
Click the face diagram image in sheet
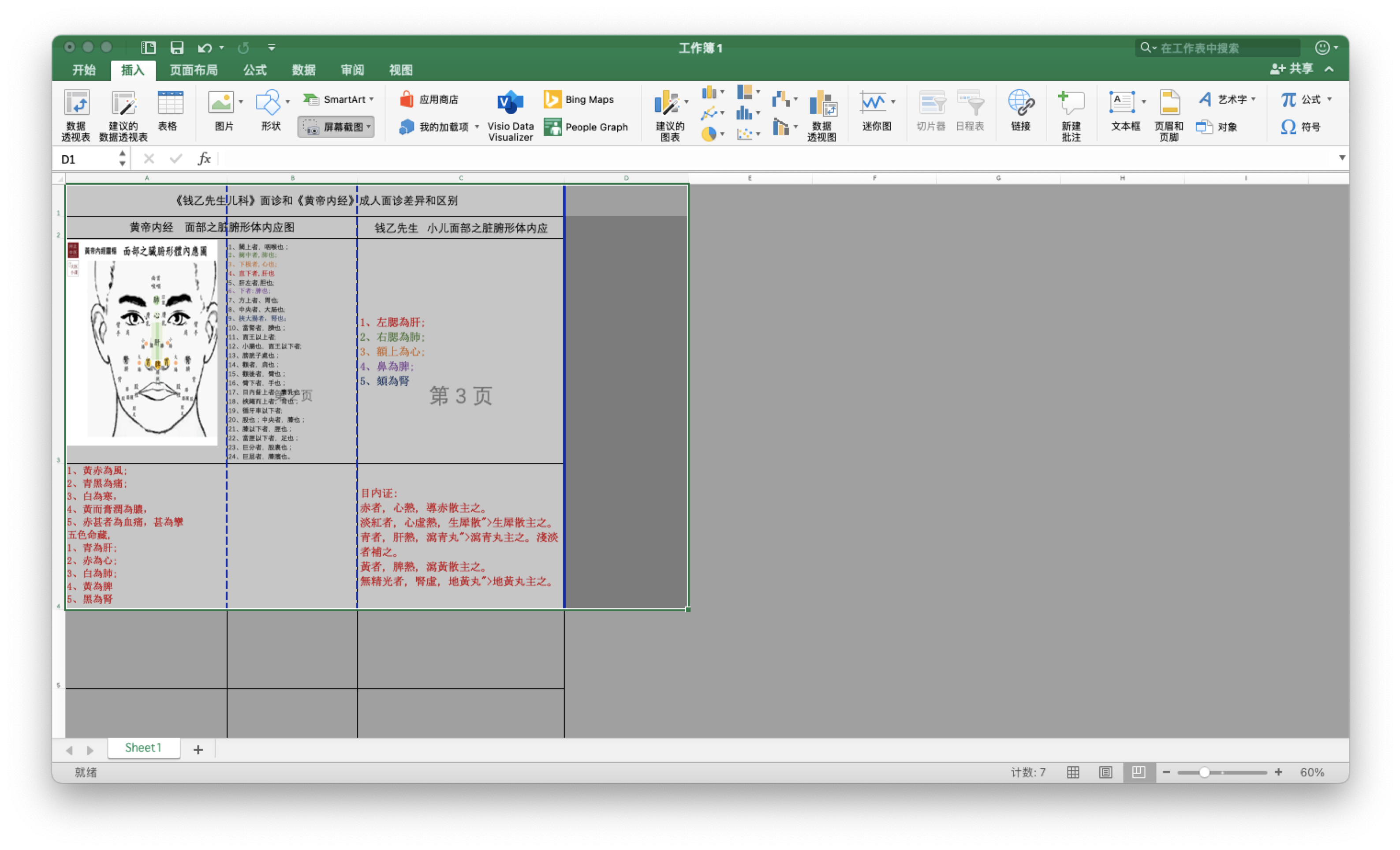tap(142, 342)
